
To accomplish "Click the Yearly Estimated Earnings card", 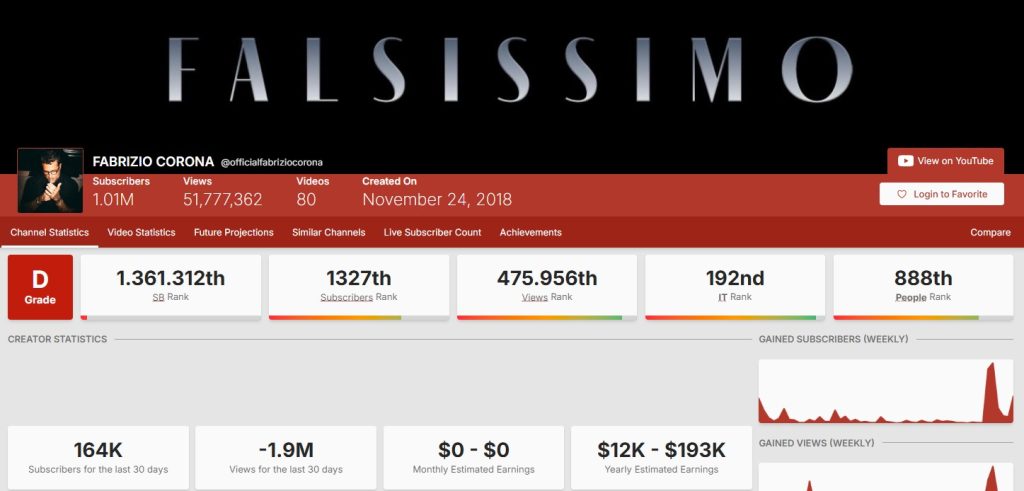I will (x=661, y=457).
